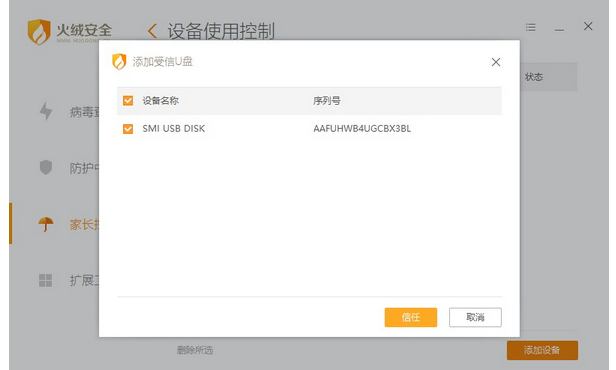Open the umbrella 家长控制 sidebar icon
616x370 pixels.
[46, 224]
